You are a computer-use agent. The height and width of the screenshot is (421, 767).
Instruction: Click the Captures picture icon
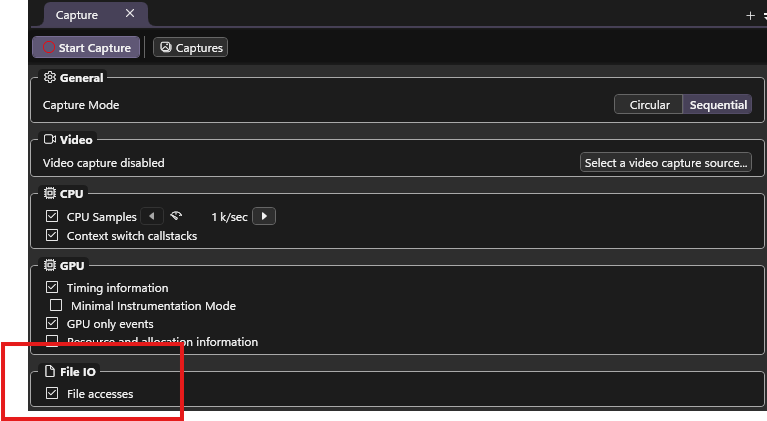[x=166, y=47]
